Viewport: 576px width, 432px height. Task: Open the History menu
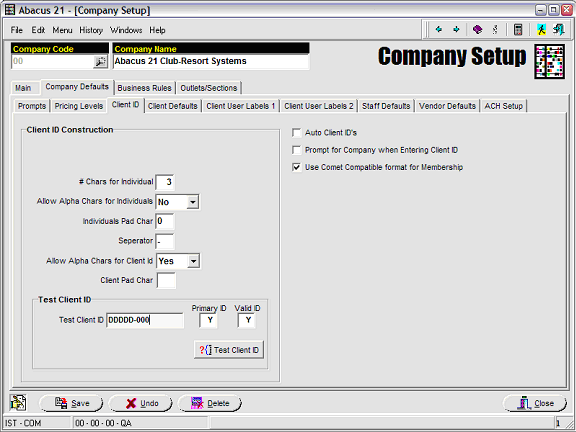[91, 30]
